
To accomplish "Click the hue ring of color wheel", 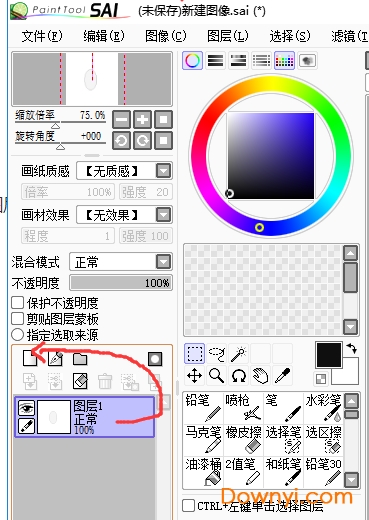I will pyautogui.click(x=272, y=84).
